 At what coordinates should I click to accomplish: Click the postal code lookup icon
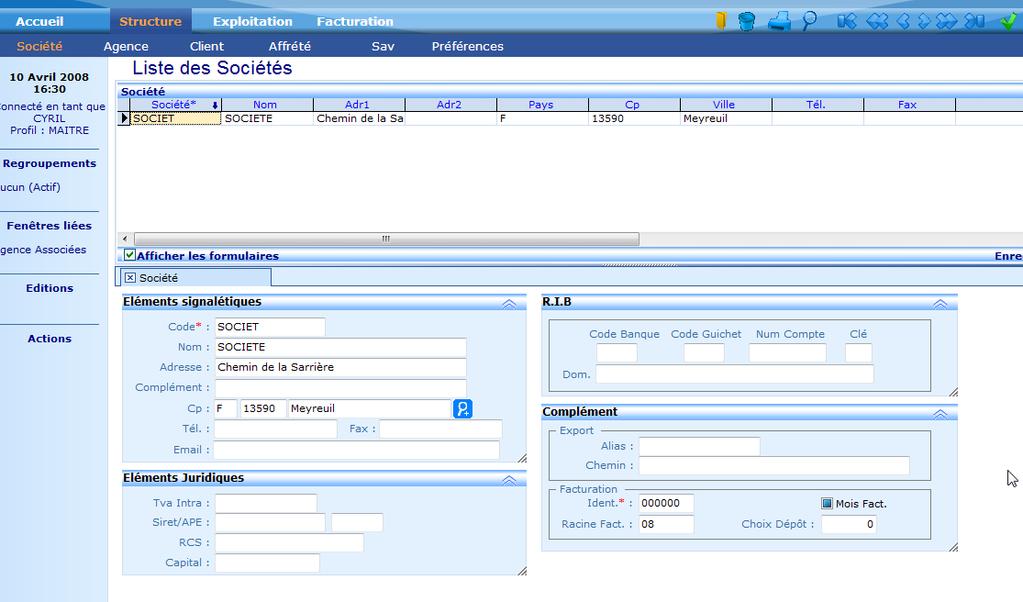[462, 409]
